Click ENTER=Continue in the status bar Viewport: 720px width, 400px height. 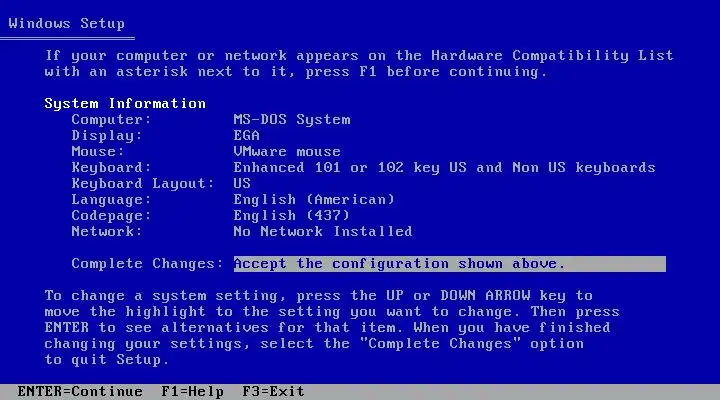click(80, 392)
